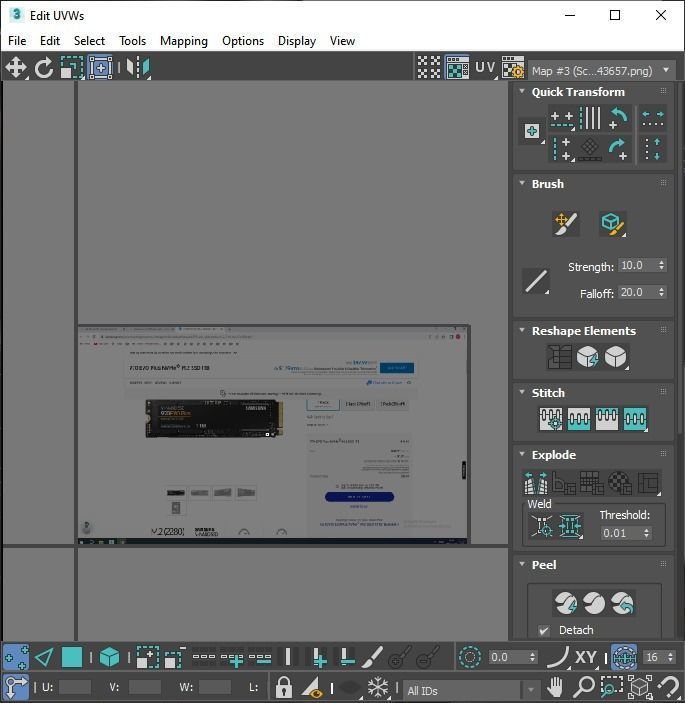
Task: Space horizontally in Quick Transform
Action: coord(653,118)
